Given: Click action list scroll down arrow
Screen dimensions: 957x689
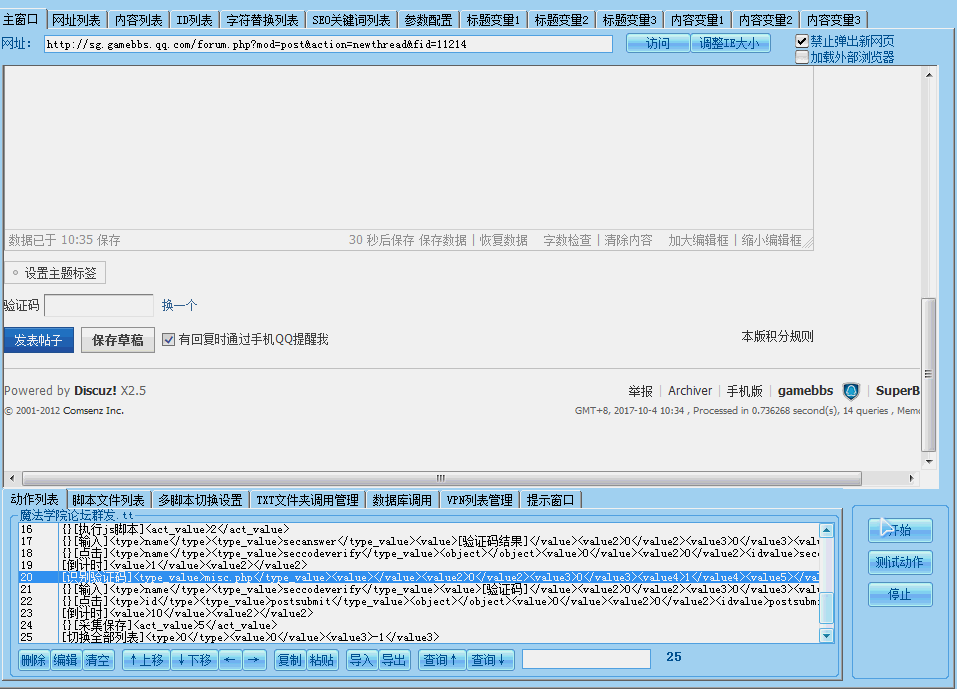Looking at the screenshot, I should tap(826, 636).
